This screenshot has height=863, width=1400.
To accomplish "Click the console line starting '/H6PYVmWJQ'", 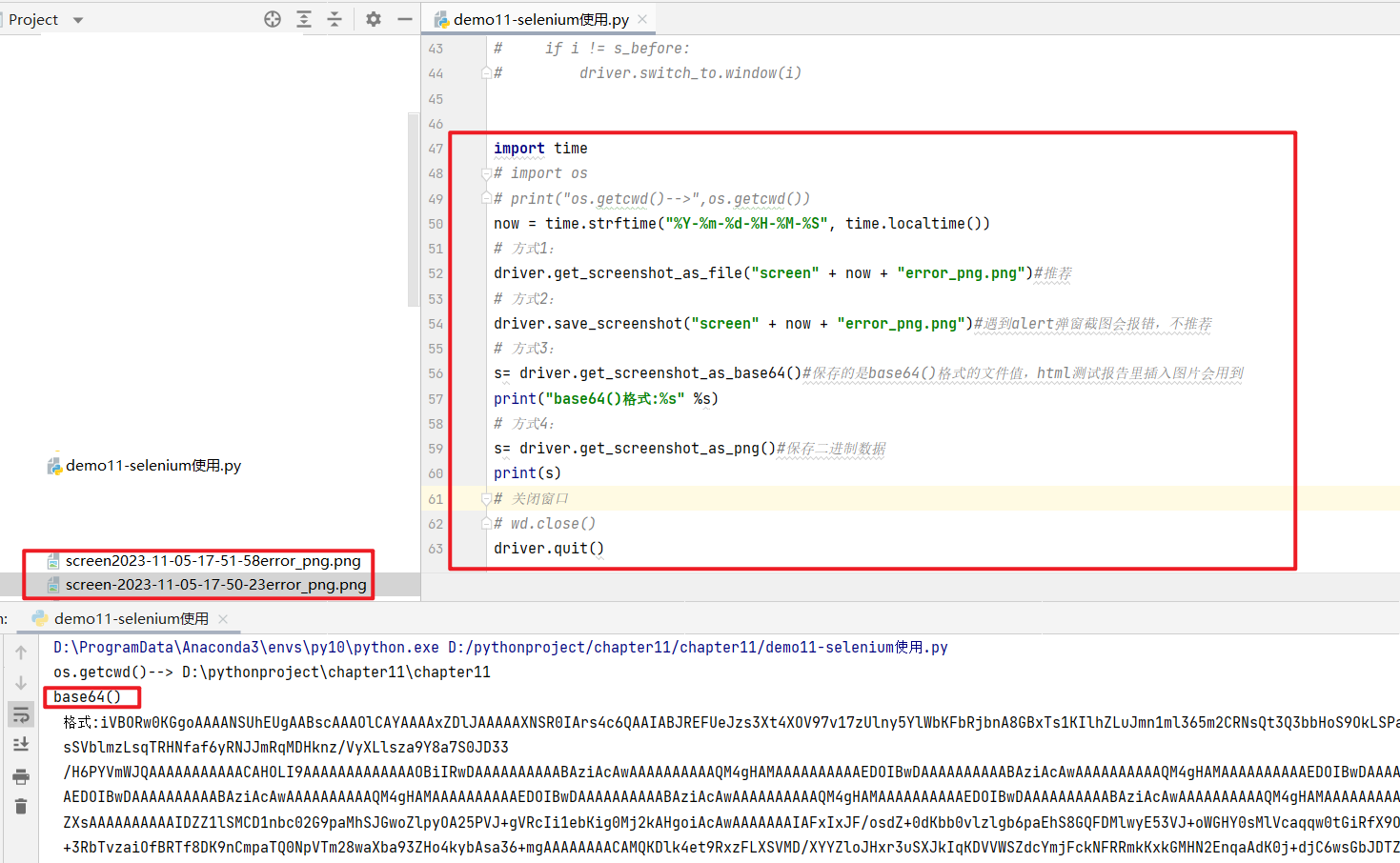I will pyautogui.click(x=731, y=773).
